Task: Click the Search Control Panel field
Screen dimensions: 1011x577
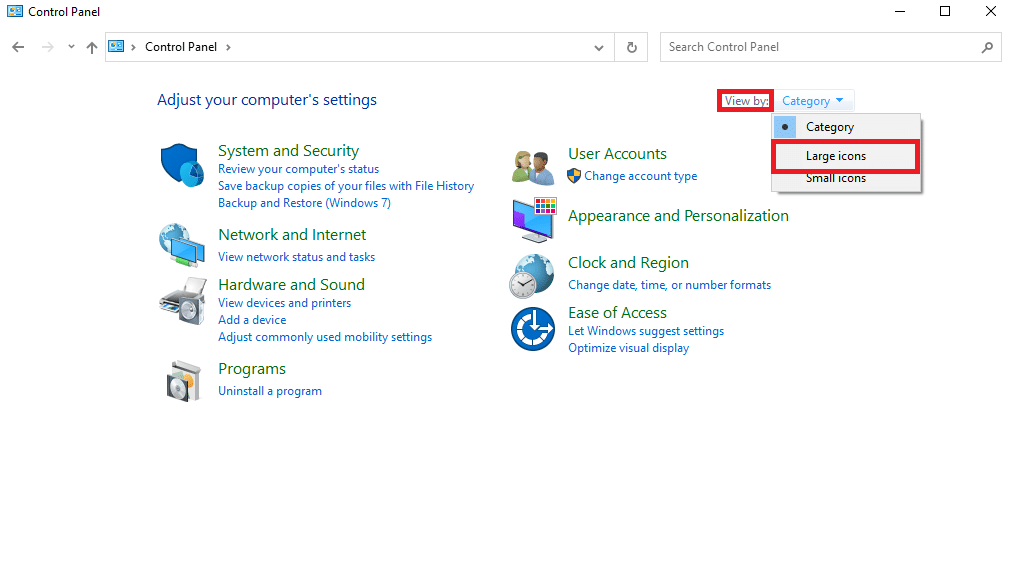Action: [820, 47]
